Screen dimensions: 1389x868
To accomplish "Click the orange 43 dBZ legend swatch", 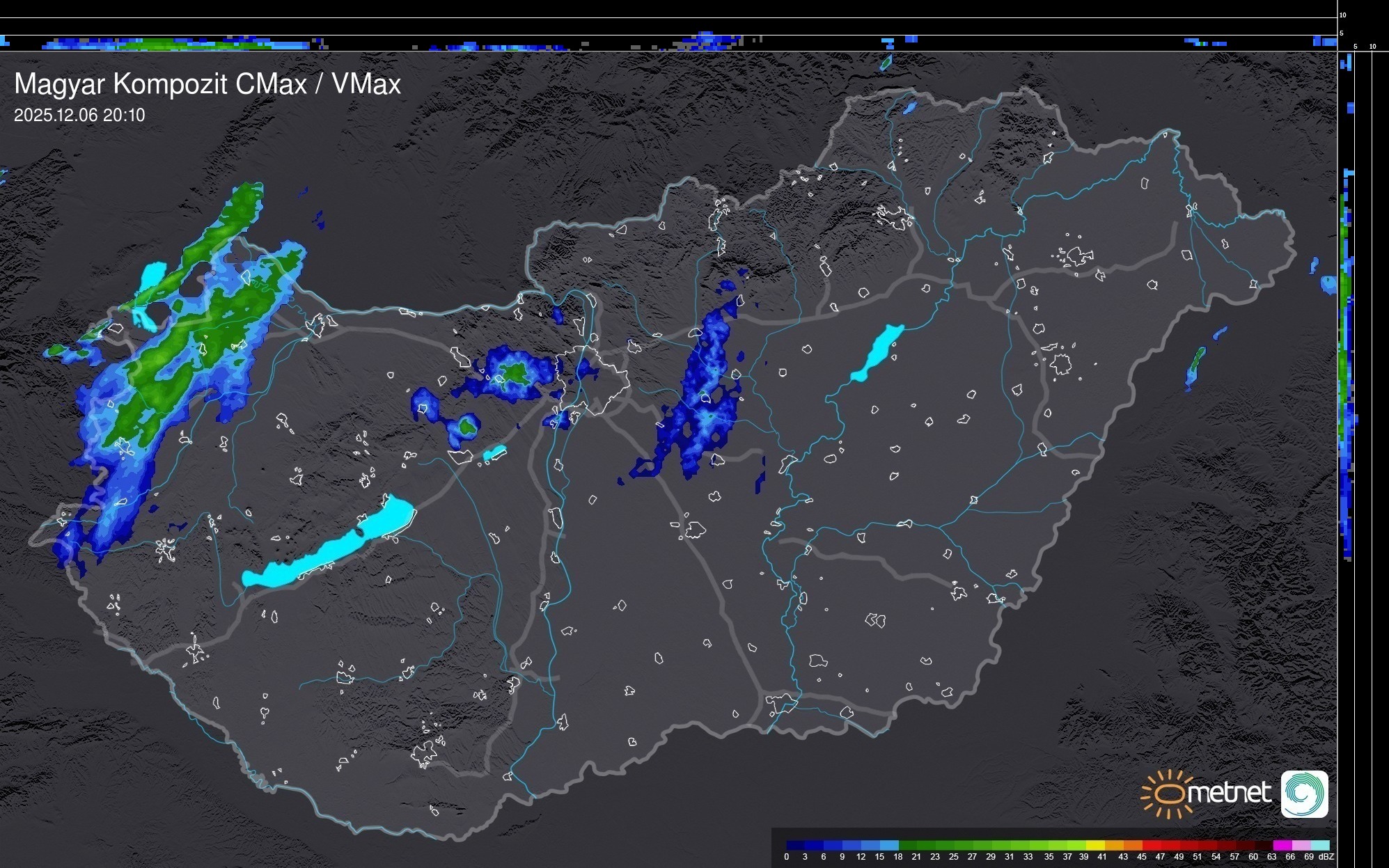I will click(x=1133, y=845).
